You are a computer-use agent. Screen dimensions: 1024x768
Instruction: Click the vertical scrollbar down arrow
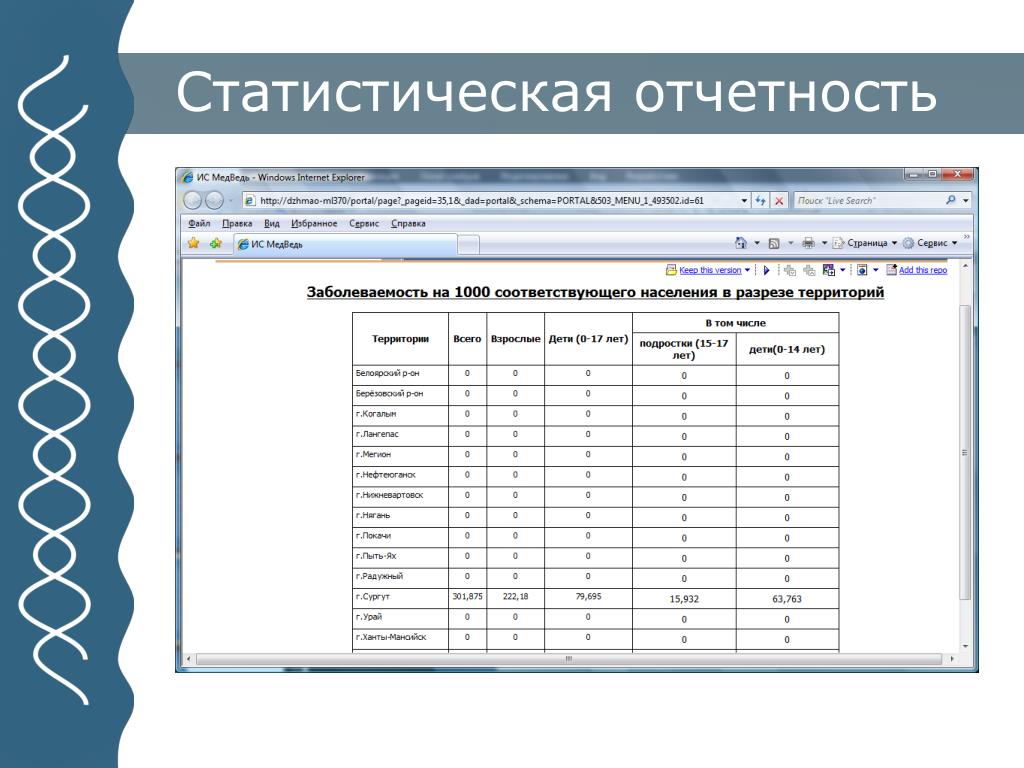click(965, 647)
